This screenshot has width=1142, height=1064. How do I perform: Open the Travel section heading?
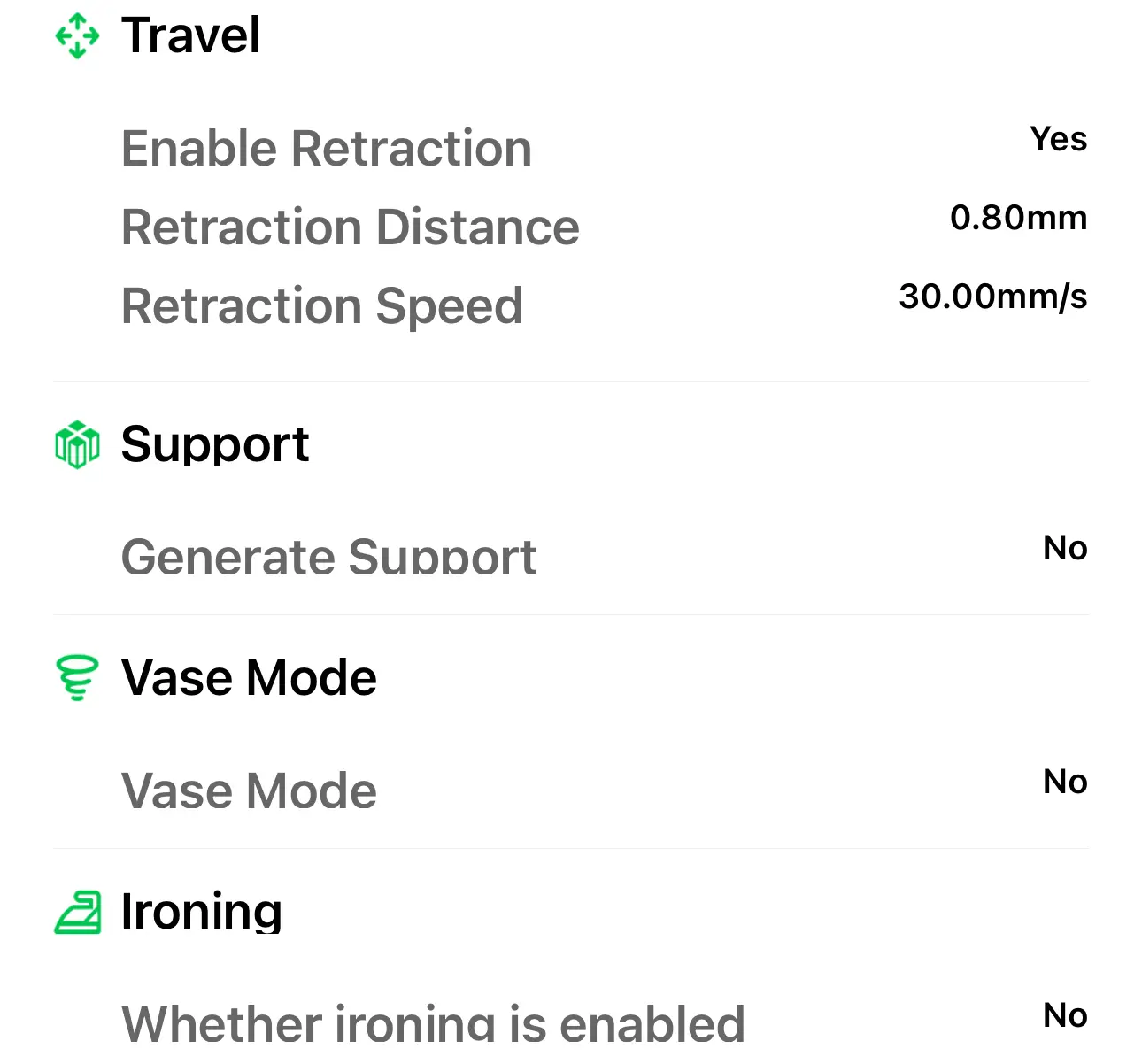[x=190, y=35]
